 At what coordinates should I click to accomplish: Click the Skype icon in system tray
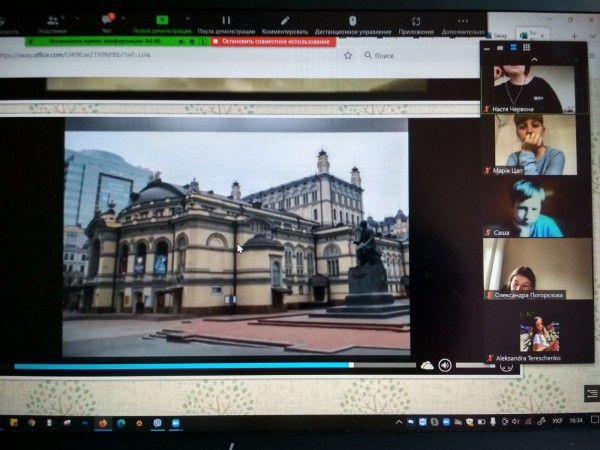[434, 422]
